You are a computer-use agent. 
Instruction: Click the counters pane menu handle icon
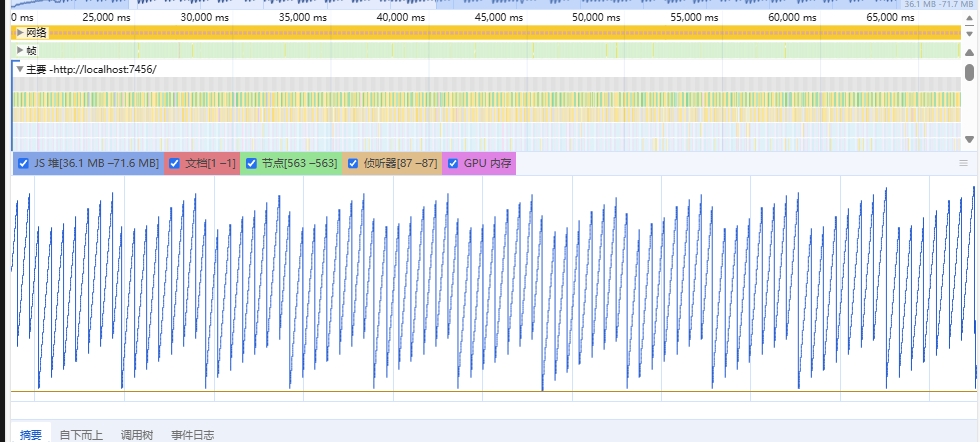pos(964,163)
